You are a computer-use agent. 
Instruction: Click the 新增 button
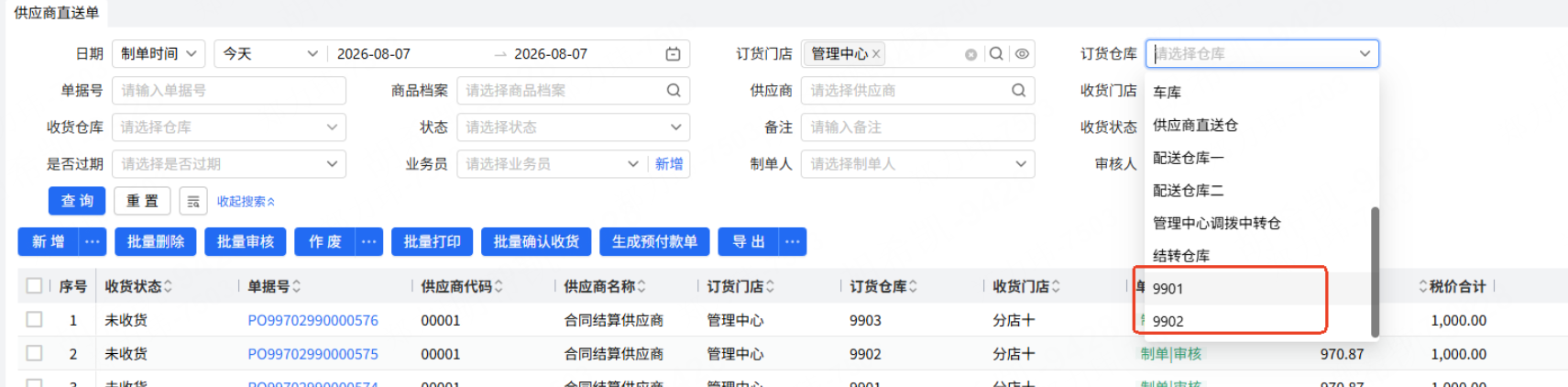coord(49,242)
